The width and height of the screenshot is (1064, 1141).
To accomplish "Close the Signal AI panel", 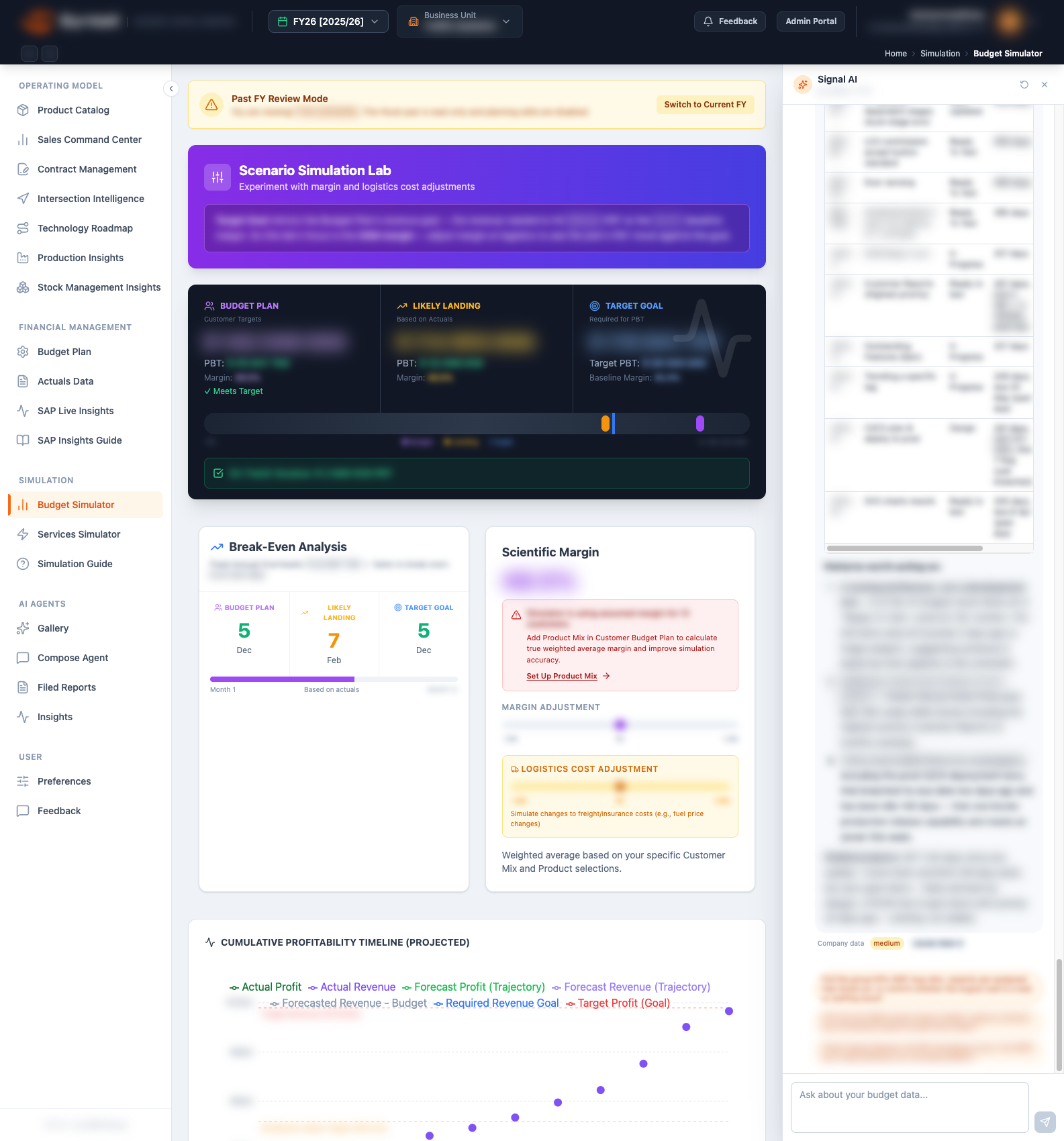I will tap(1045, 85).
